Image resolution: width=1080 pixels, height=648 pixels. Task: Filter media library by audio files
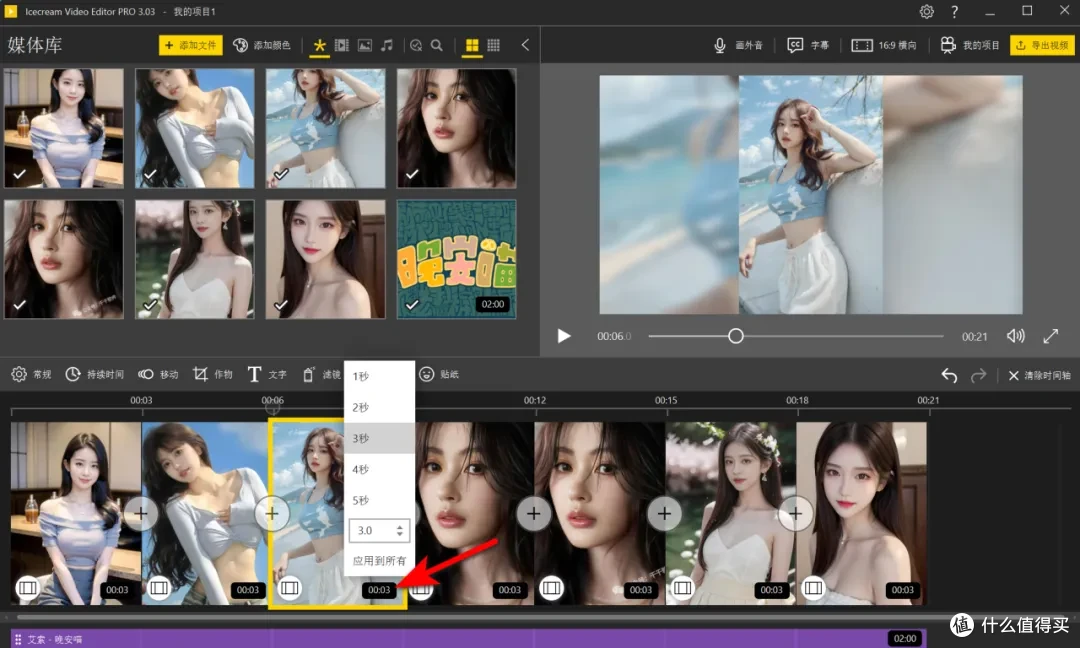click(387, 45)
